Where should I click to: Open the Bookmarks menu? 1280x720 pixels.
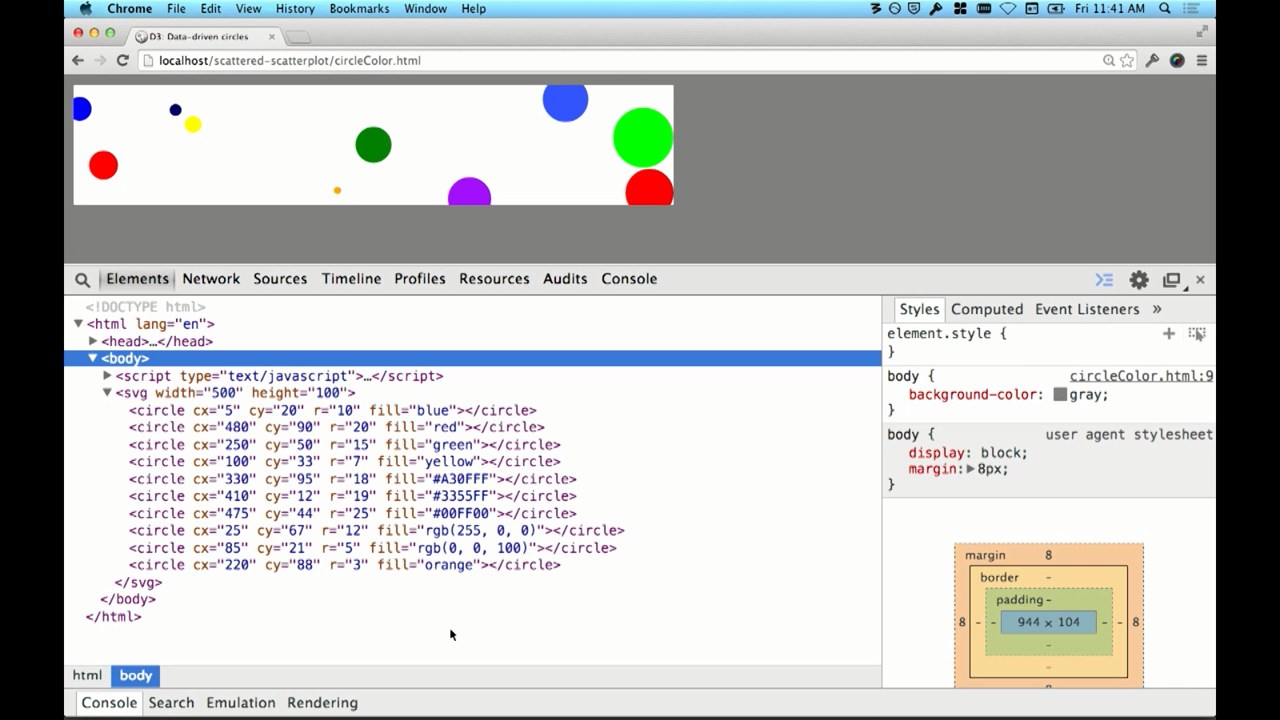click(x=359, y=8)
